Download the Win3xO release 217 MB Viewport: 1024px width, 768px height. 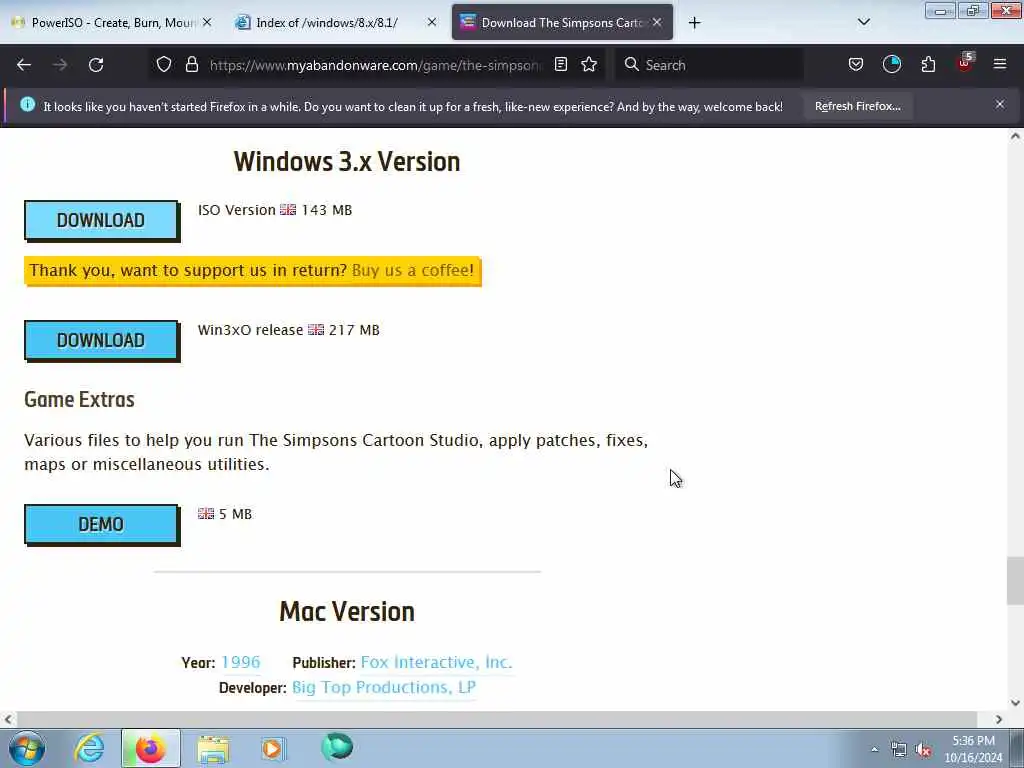(x=101, y=340)
